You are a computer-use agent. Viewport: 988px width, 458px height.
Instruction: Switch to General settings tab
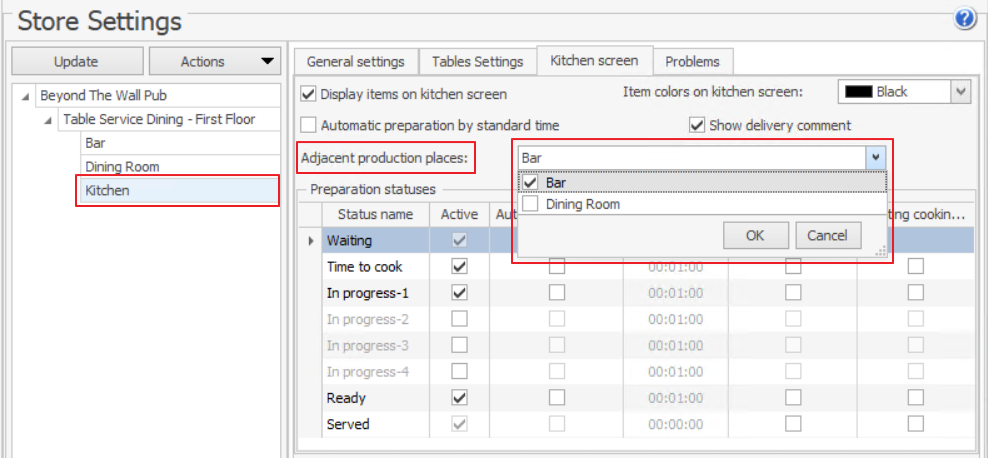[355, 62]
